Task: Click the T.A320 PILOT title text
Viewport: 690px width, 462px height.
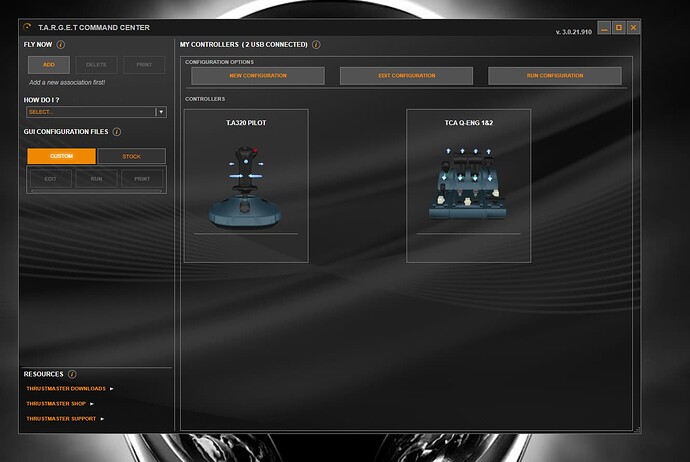Action: point(246,123)
